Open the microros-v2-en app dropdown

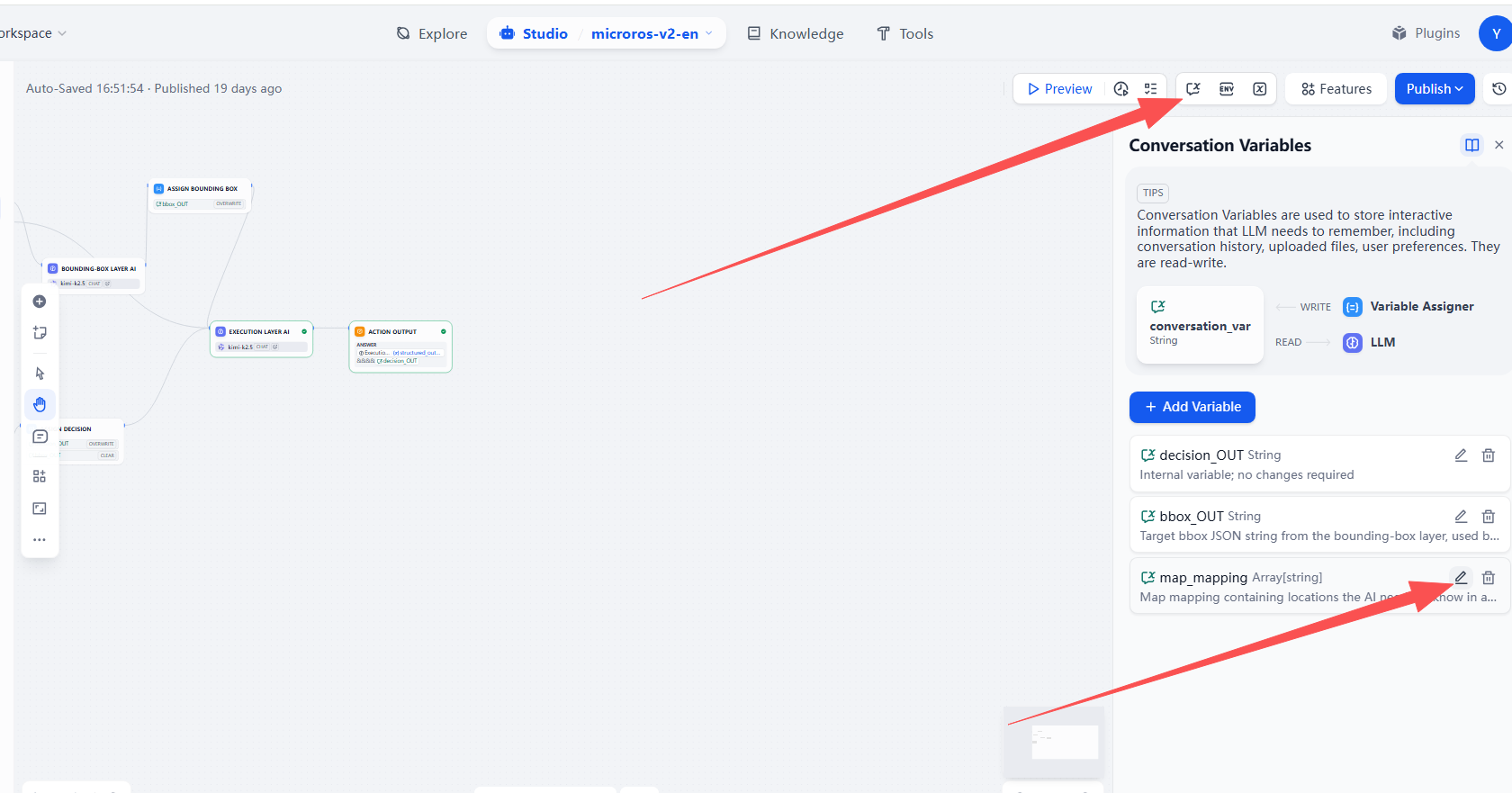pyautogui.click(x=652, y=34)
